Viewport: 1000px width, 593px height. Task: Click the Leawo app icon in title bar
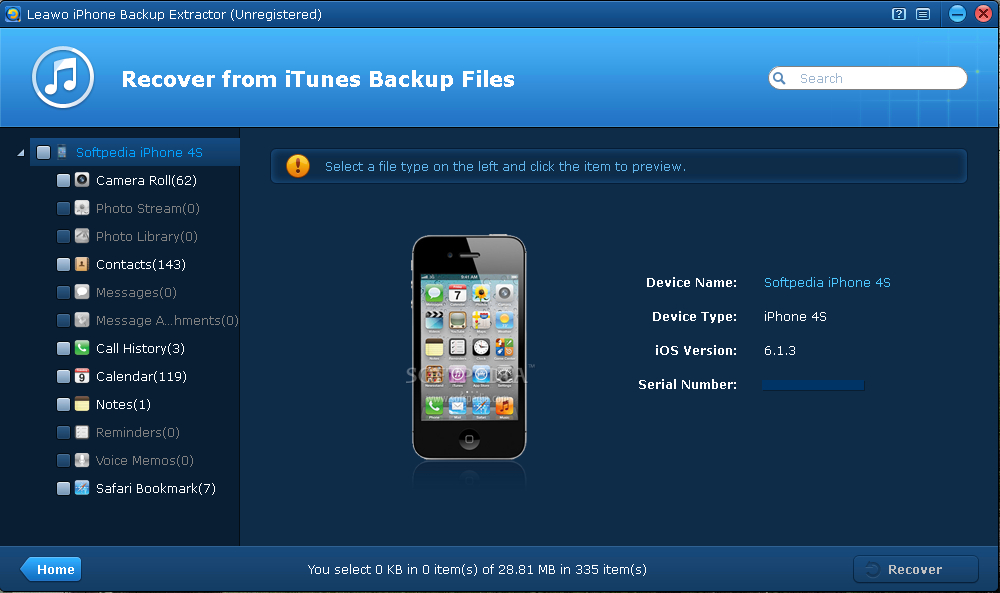click(x=13, y=14)
